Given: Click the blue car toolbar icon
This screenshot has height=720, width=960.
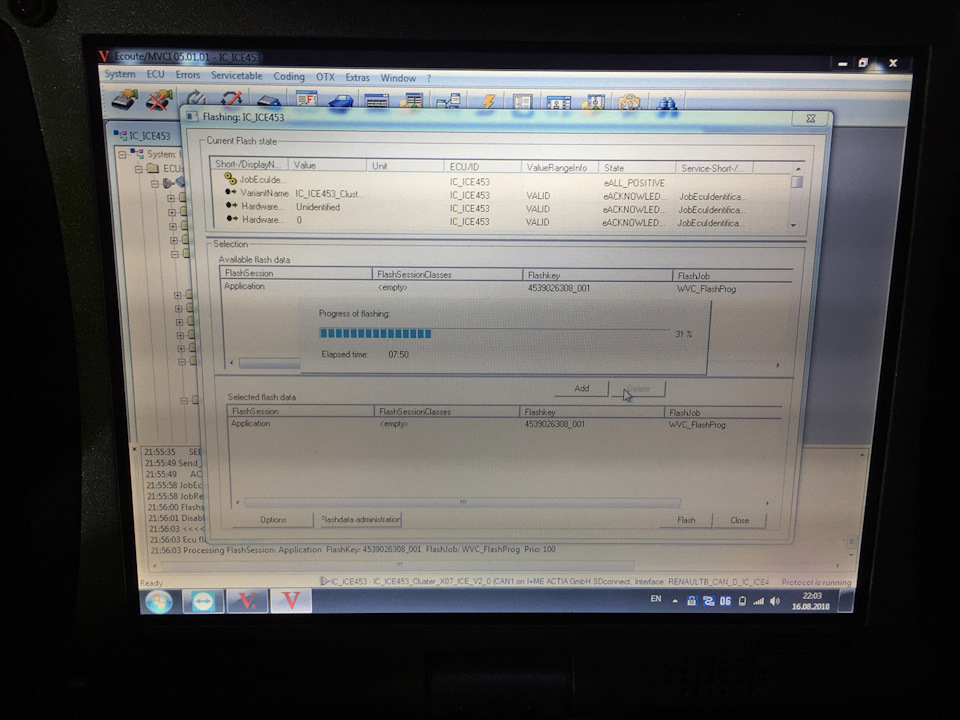Looking at the screenshot, I should pos(341,100).
